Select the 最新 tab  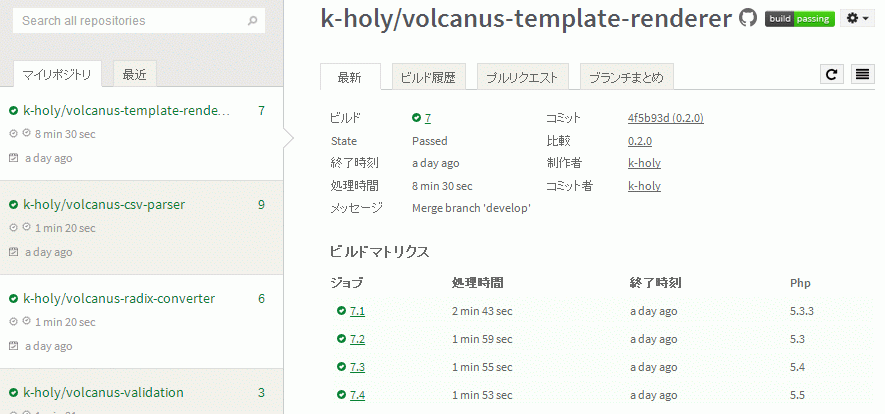pyautogui.click(x=350, y=77)
